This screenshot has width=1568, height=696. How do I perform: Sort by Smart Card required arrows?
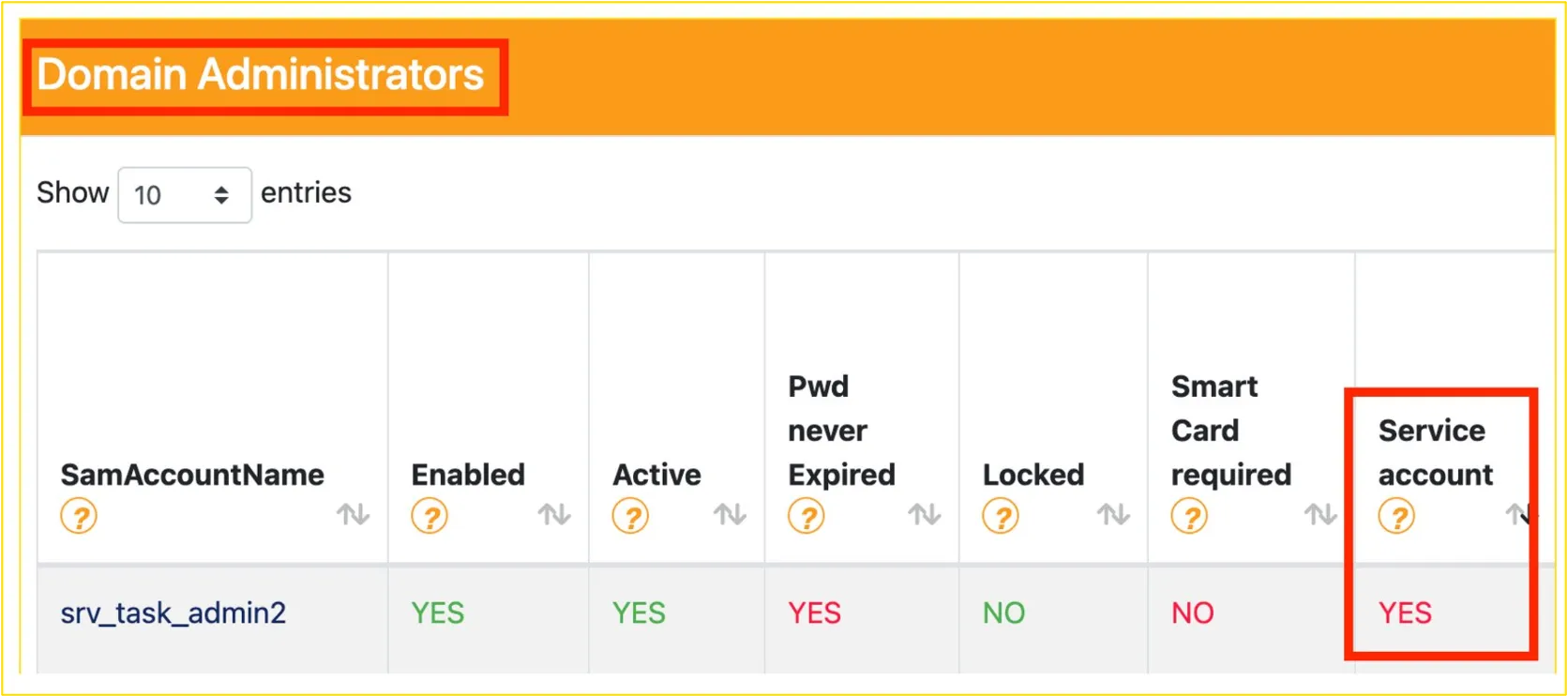(1320, 514)
